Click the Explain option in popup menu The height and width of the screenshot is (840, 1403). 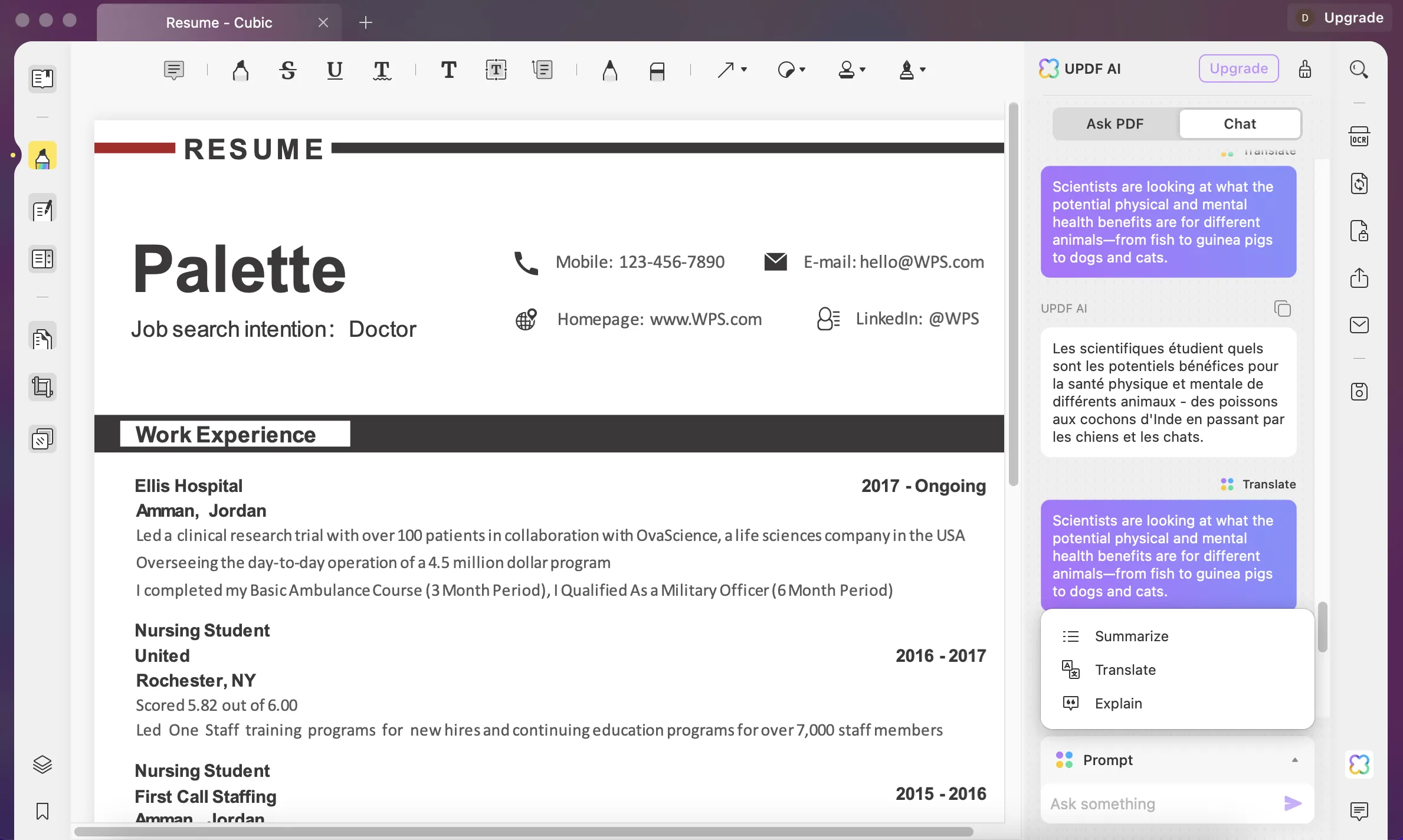coord(1118,702)
